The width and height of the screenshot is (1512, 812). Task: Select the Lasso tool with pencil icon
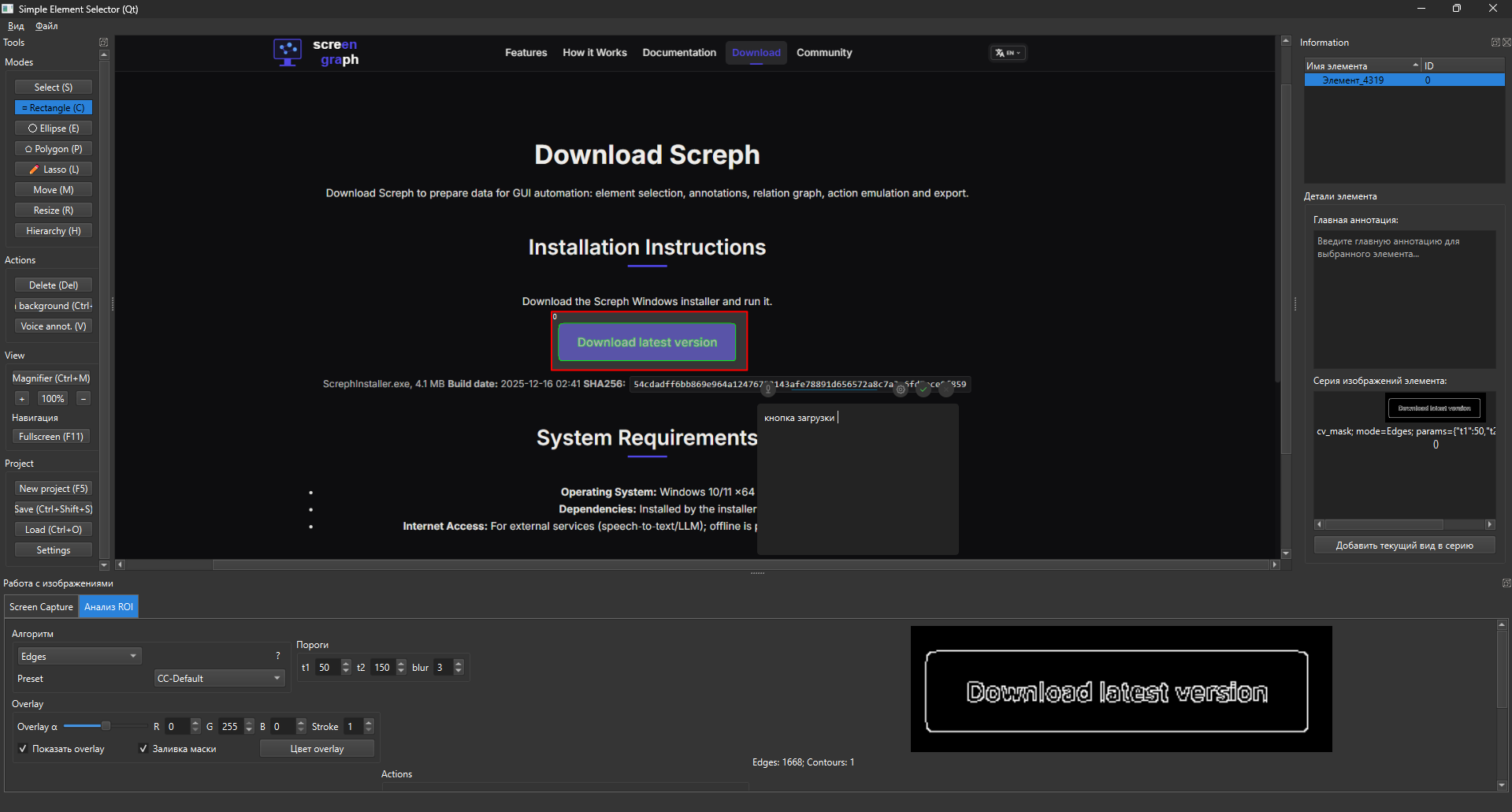(x=53, y=169)
